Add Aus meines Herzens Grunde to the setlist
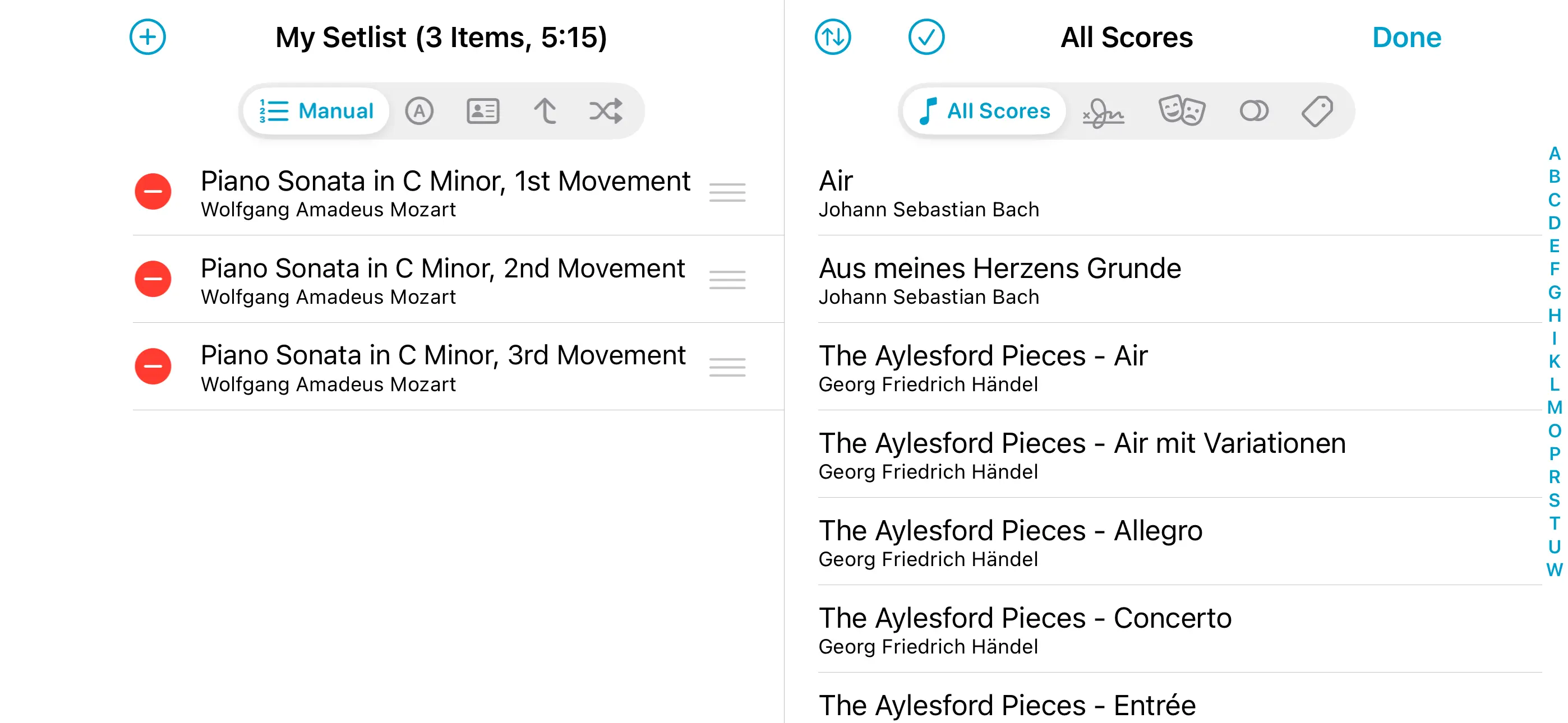1568x723 pixels. coord(999,279)
